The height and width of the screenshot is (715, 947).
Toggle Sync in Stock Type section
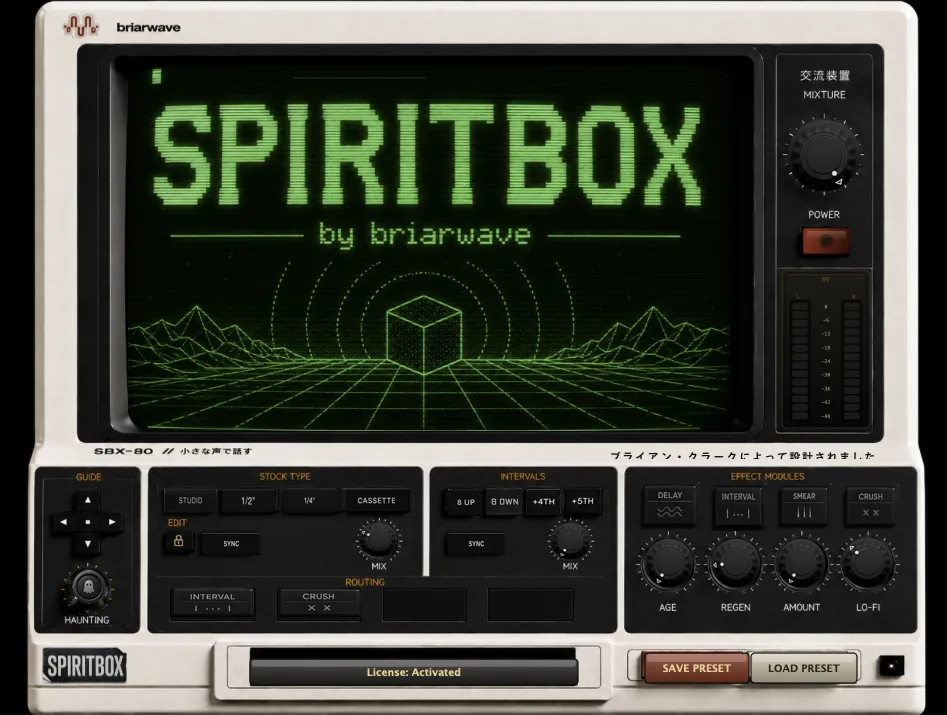[231, 543]
